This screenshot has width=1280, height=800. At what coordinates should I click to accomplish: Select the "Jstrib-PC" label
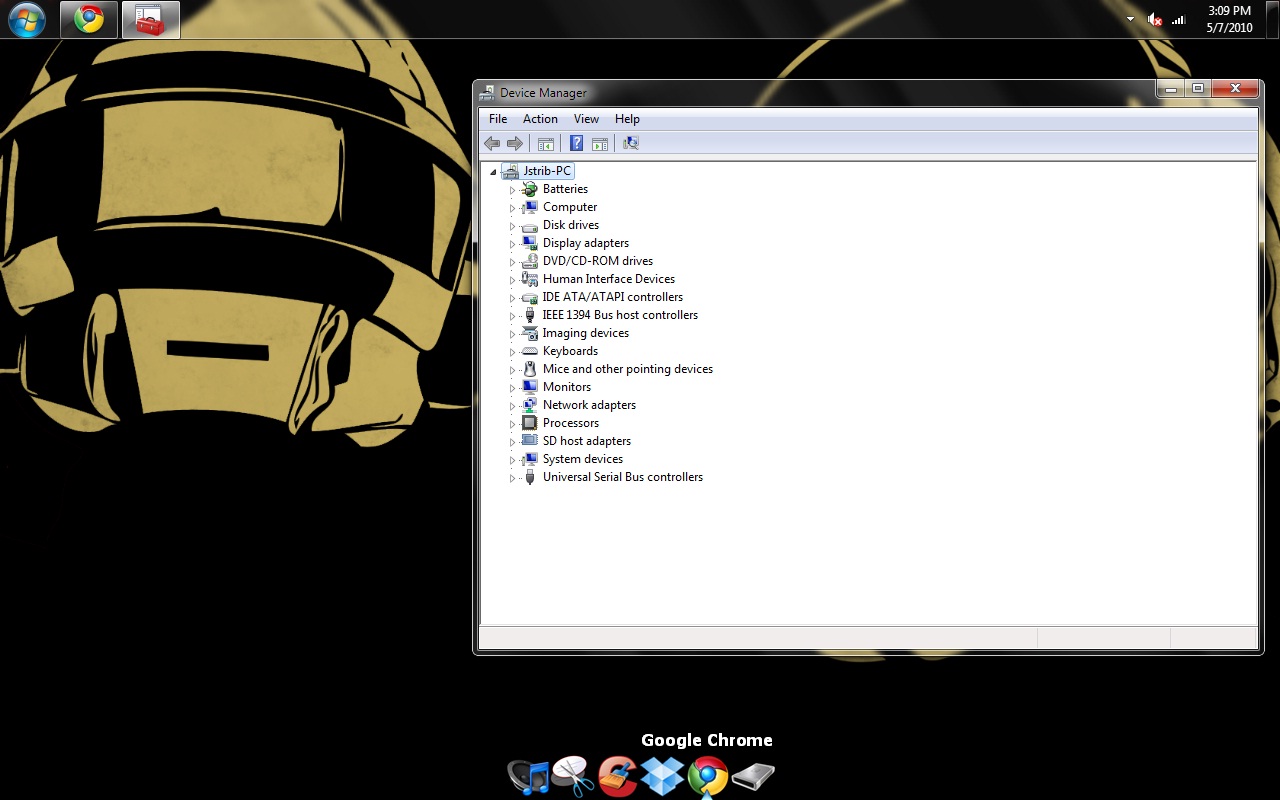coord(547,171)
